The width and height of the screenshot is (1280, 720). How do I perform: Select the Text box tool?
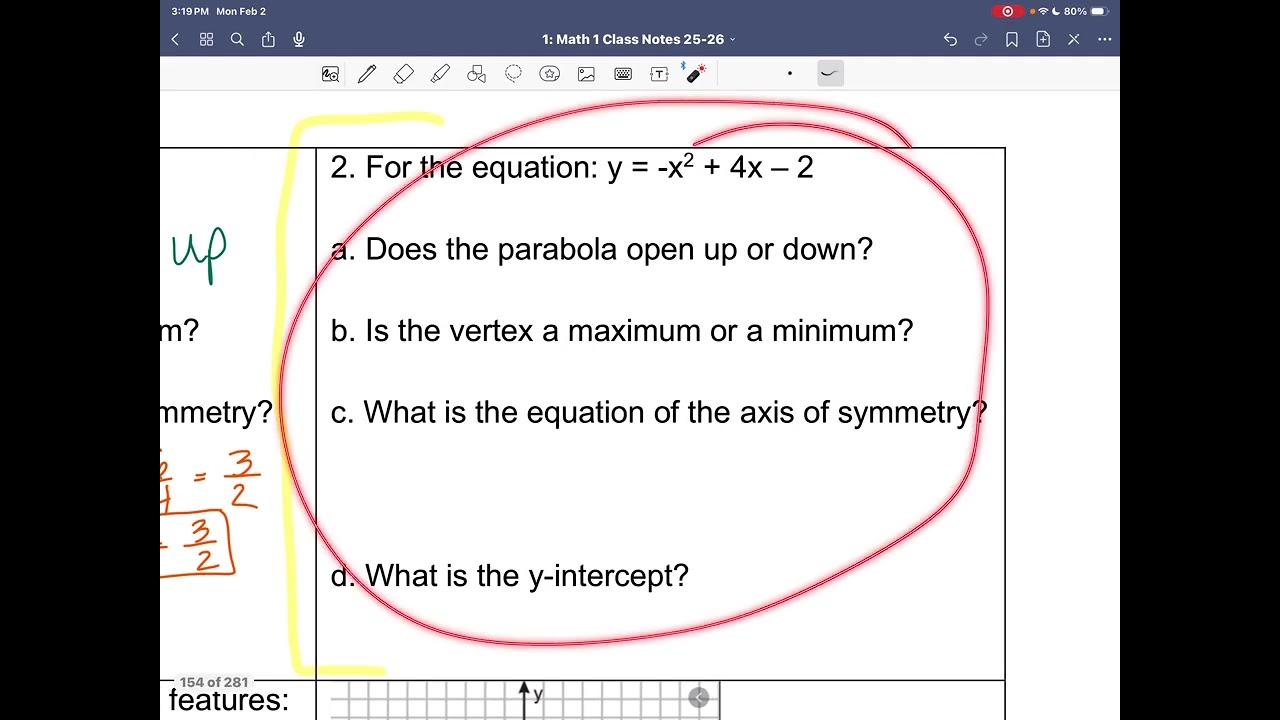(x=659, y=74)
